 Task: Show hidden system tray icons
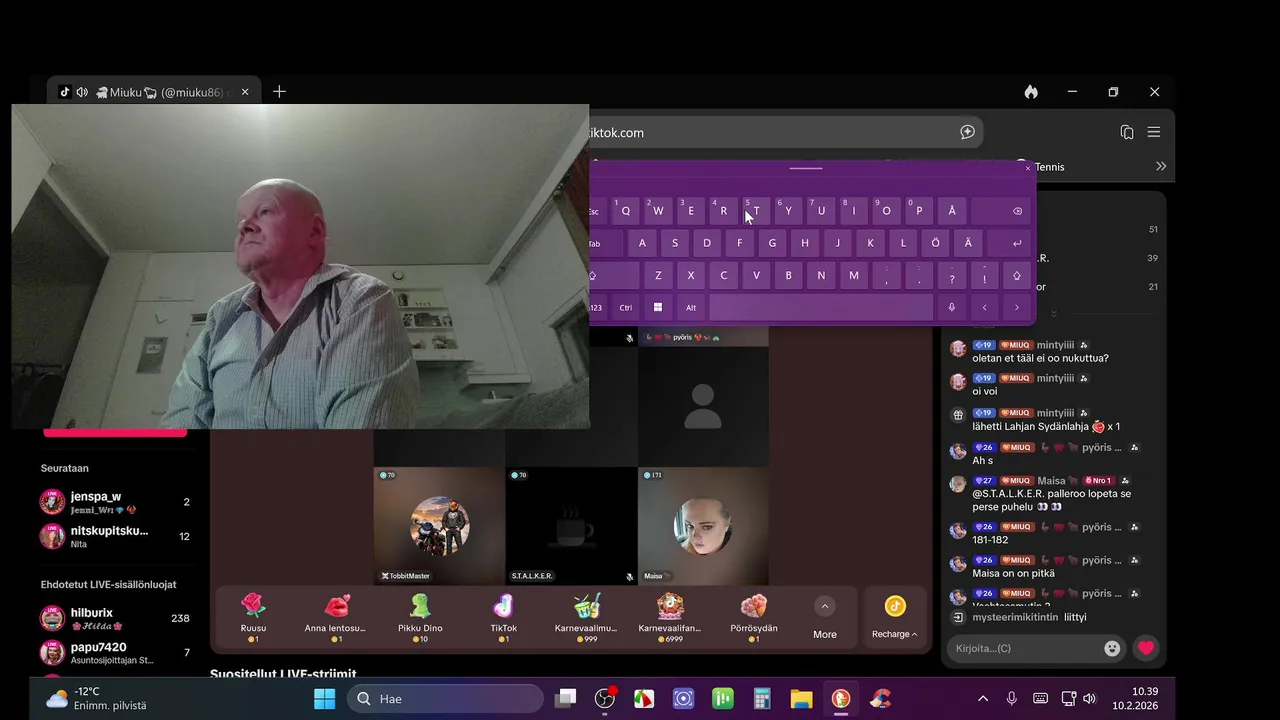[x=983, y=698]
